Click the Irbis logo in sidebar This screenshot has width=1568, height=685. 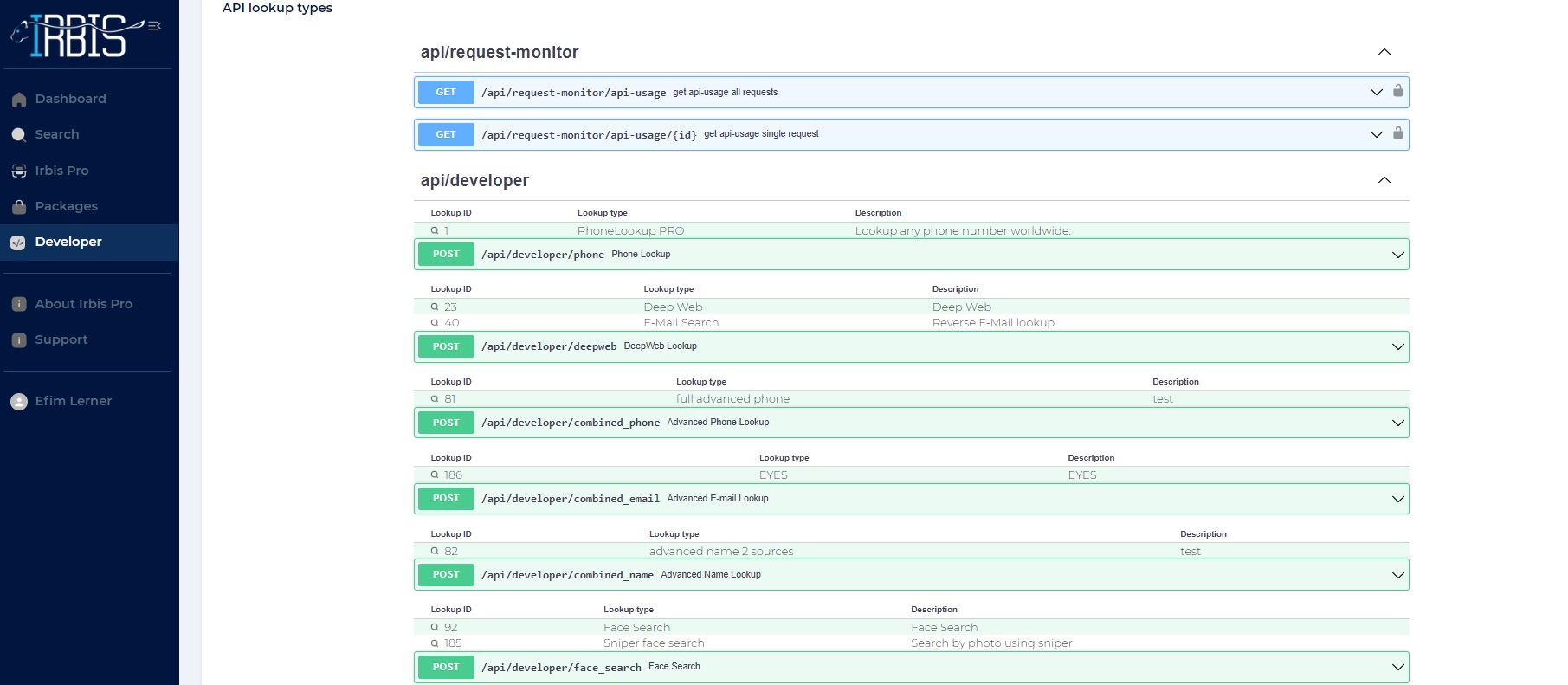(78, 36)
